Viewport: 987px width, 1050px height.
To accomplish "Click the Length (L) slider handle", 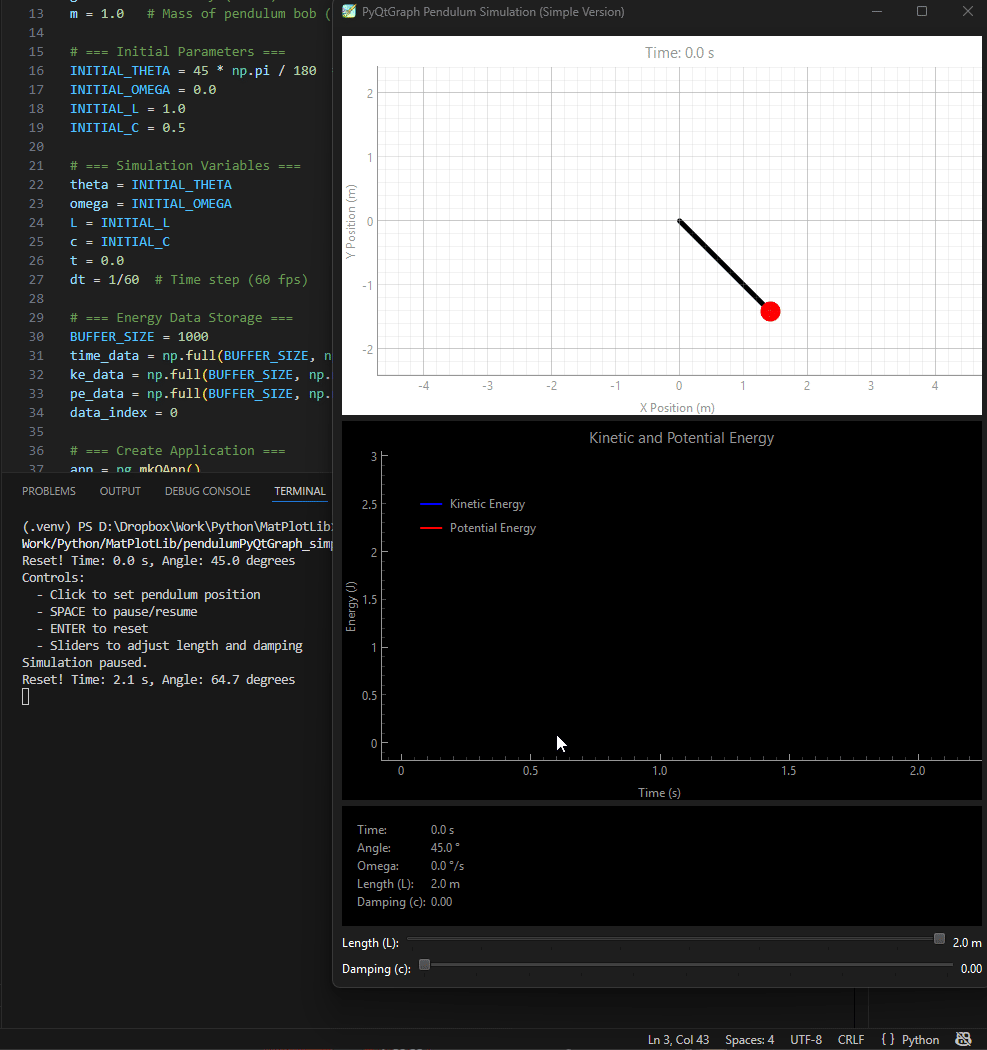I will [x=939, y=938].
